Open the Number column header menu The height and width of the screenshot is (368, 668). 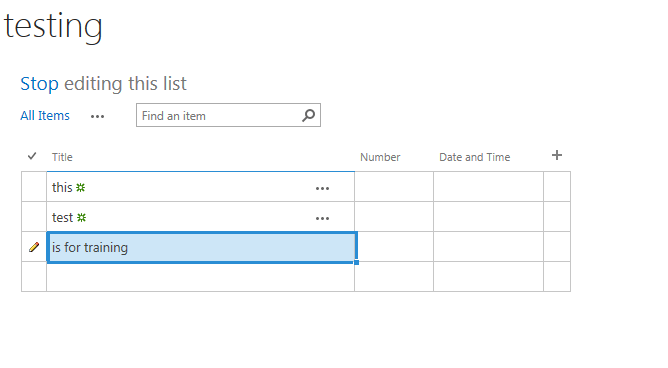tap(380, 157)
